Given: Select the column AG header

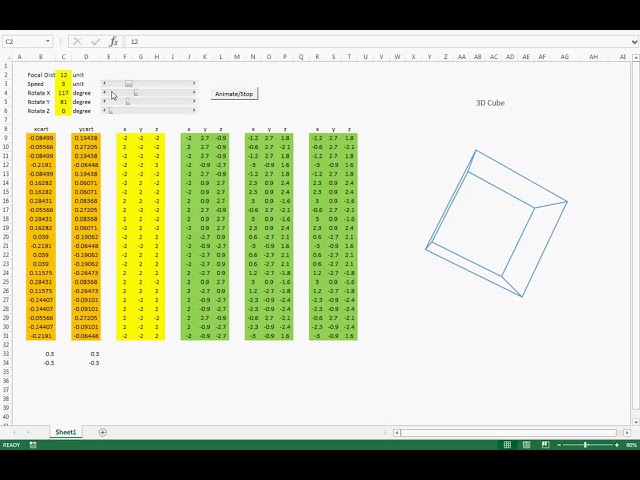Looking at the screenshot, I should coord(564,57).
